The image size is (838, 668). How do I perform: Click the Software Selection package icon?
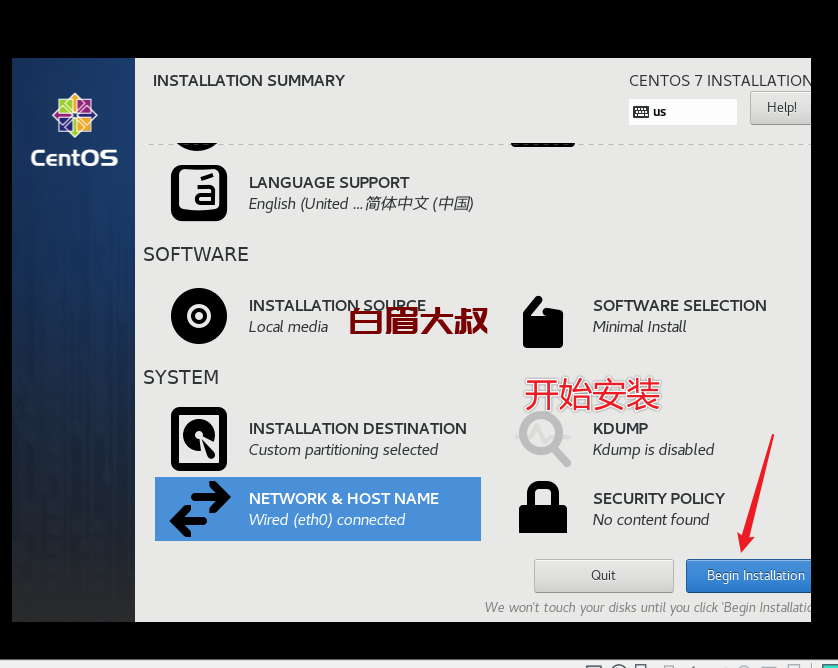542,322
